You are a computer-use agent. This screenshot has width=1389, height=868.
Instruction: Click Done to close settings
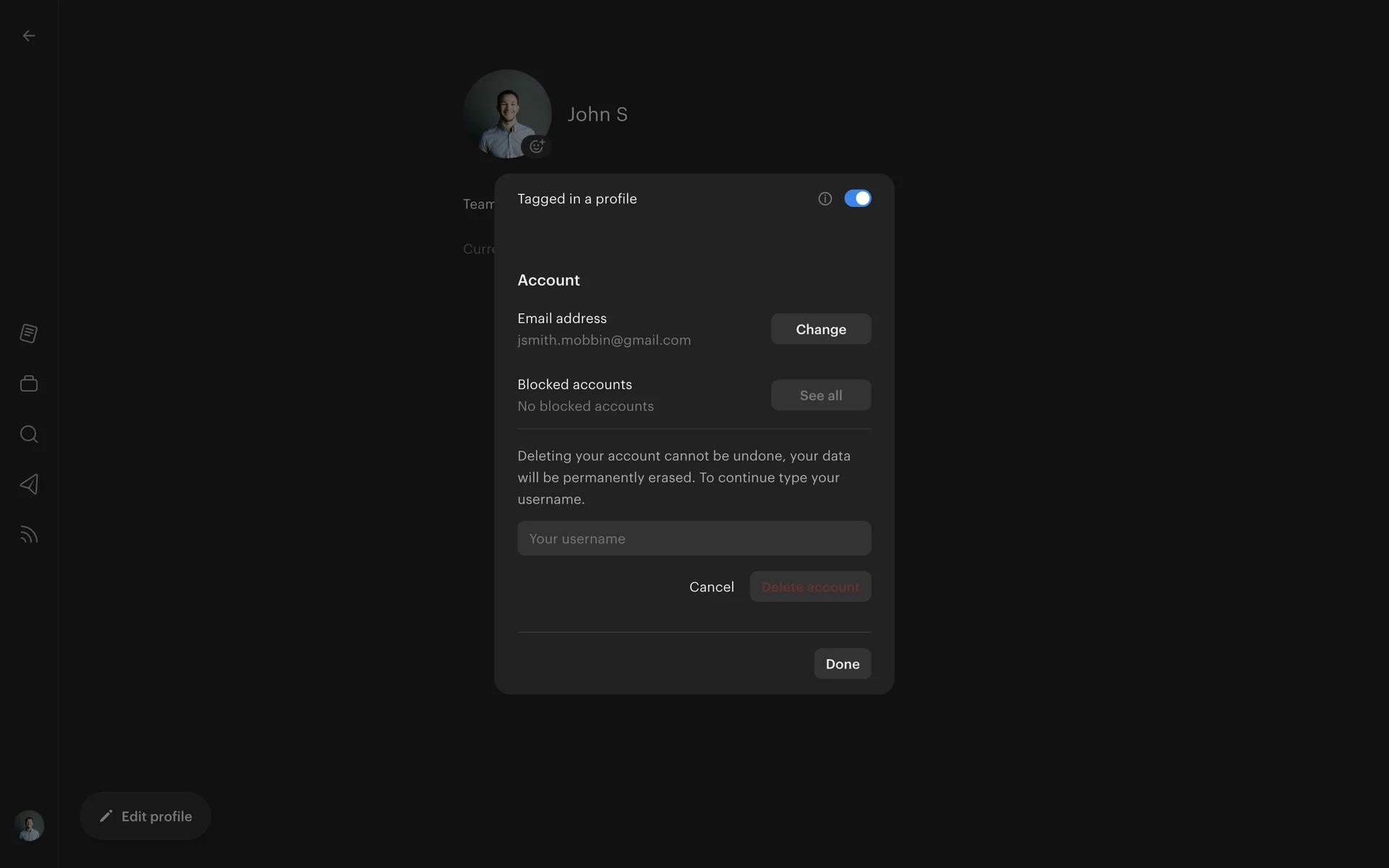(842, 664)
